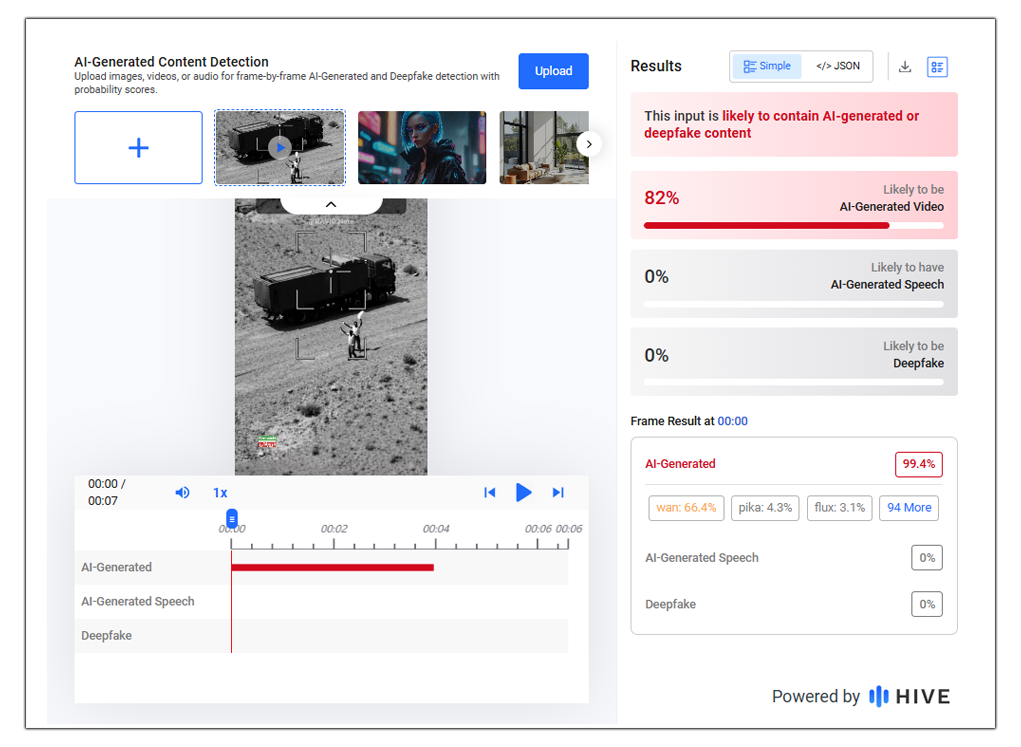Select the wan: 66.4% model tag
Viewport: 1021px width, 747px height.
point(686,508)
